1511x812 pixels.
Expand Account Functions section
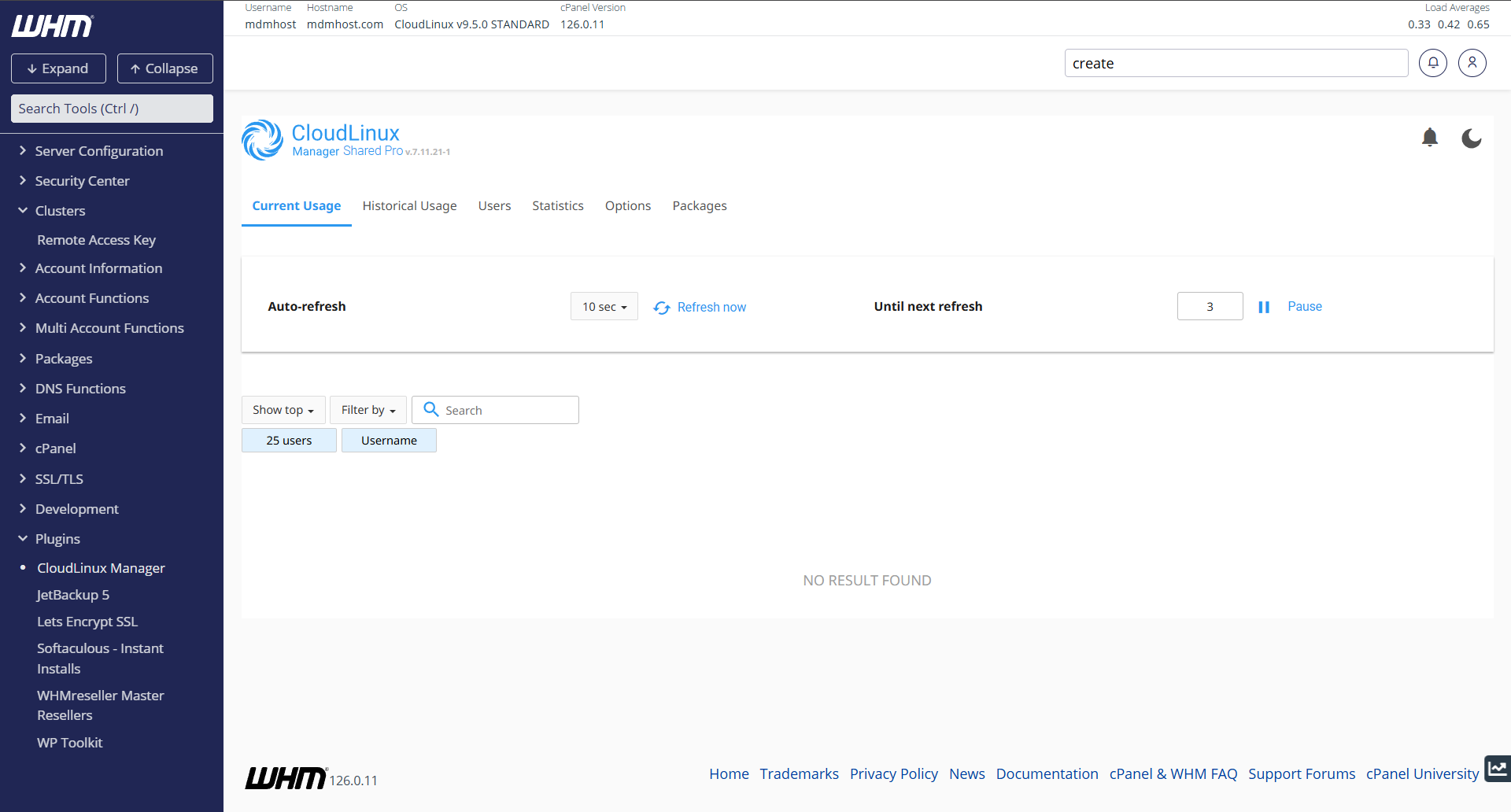(91, 298)
